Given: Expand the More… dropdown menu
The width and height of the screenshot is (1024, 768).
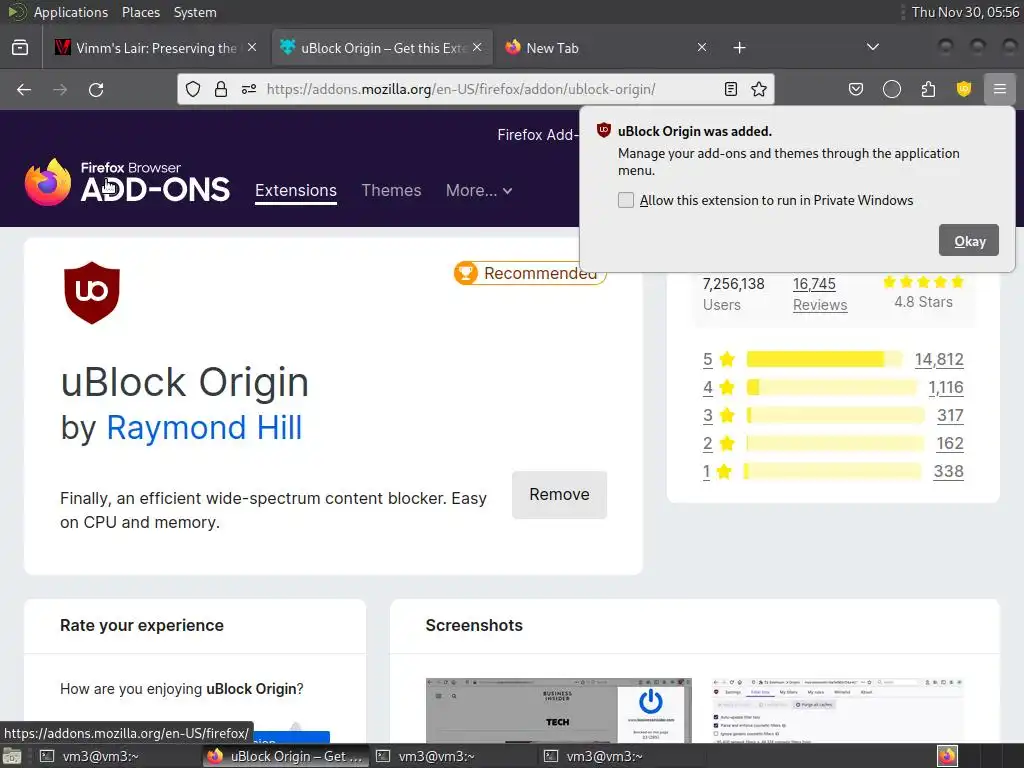Looking at the screenshot, I should point(479,191).
